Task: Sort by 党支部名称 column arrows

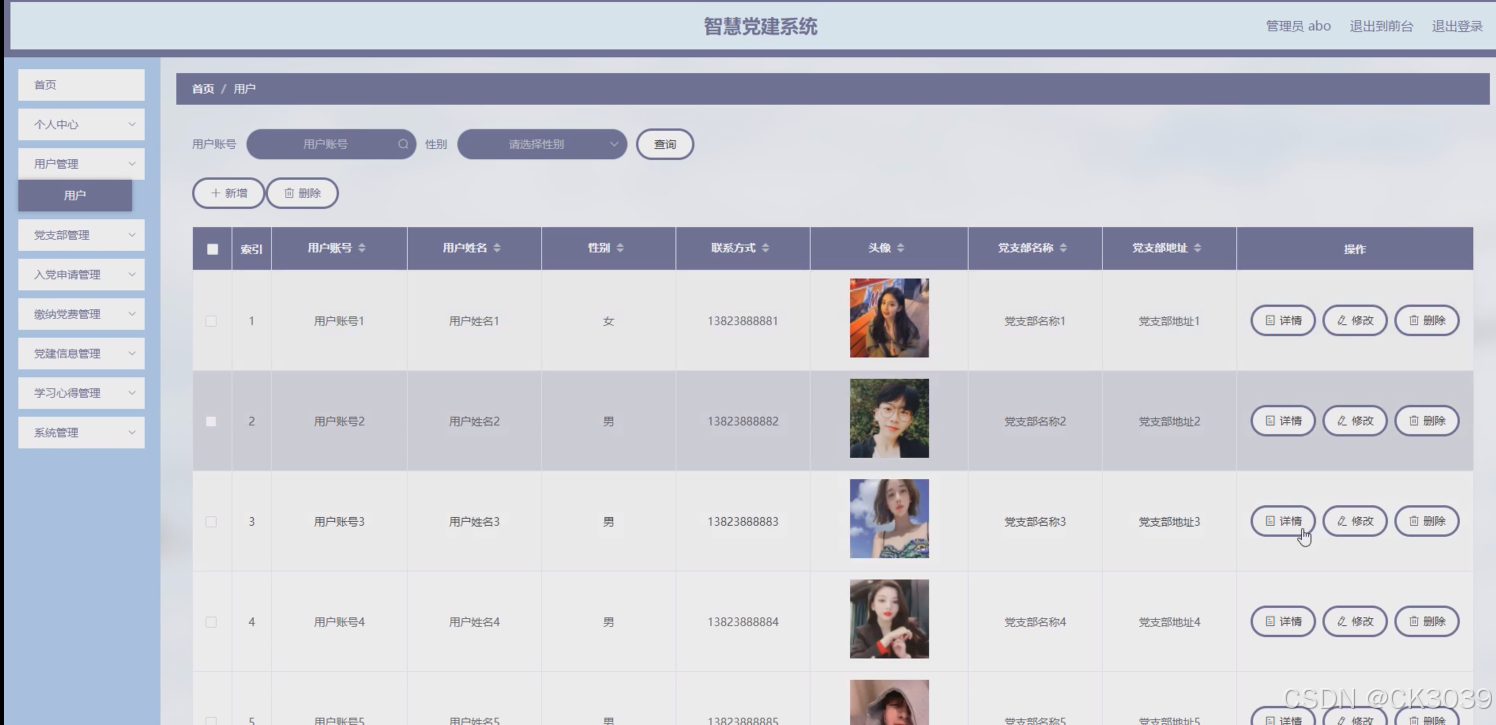Action: (1063, 248)
